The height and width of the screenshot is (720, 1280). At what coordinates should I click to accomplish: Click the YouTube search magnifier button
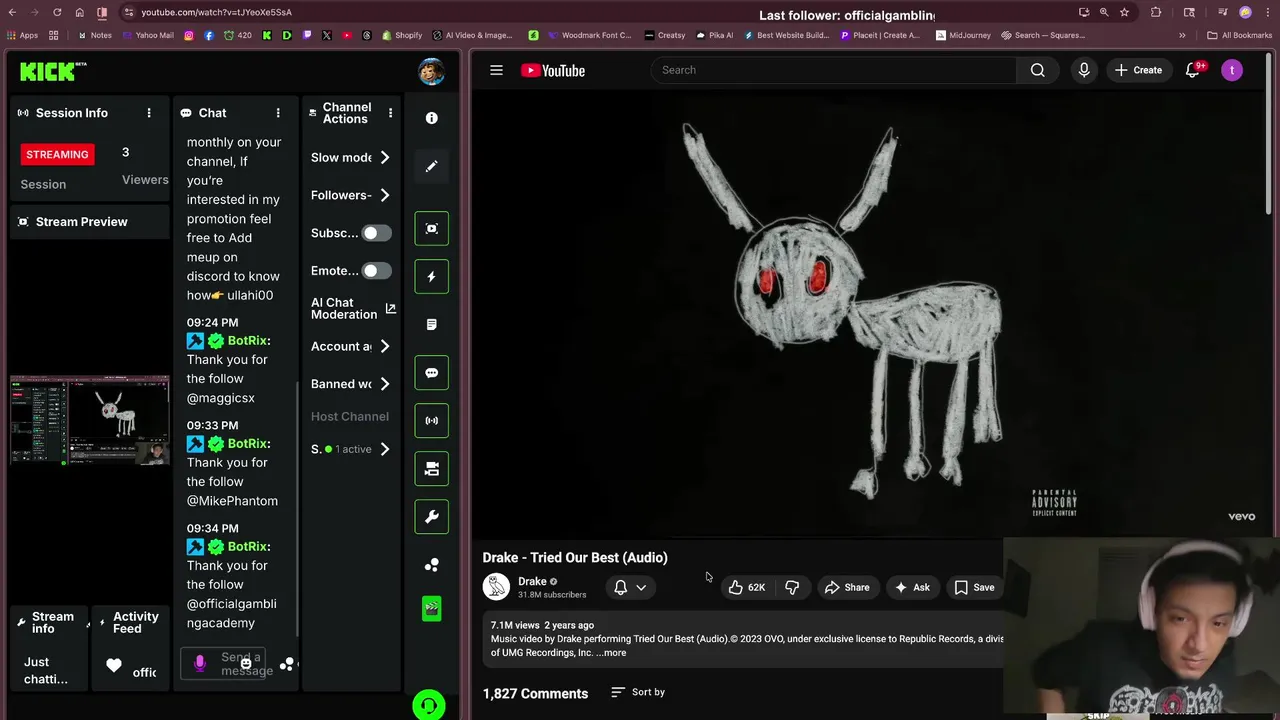tap(1038, 70)
